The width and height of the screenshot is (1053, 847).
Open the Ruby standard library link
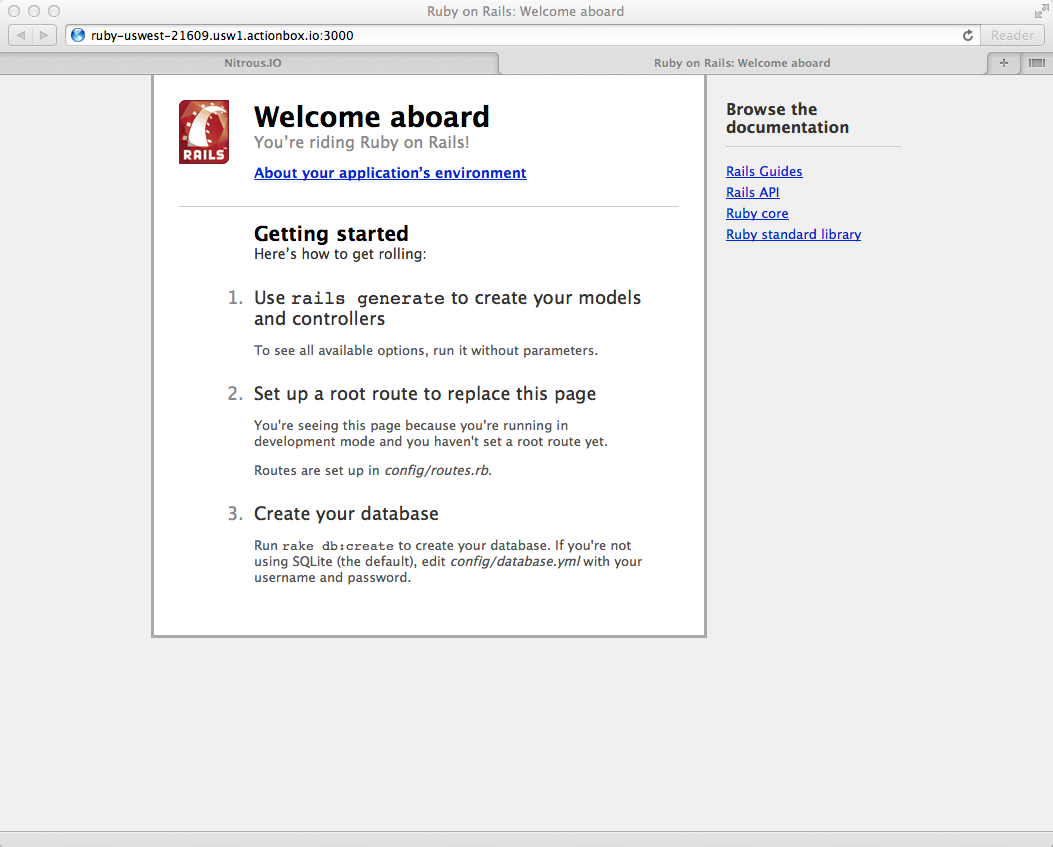[793, 234]
